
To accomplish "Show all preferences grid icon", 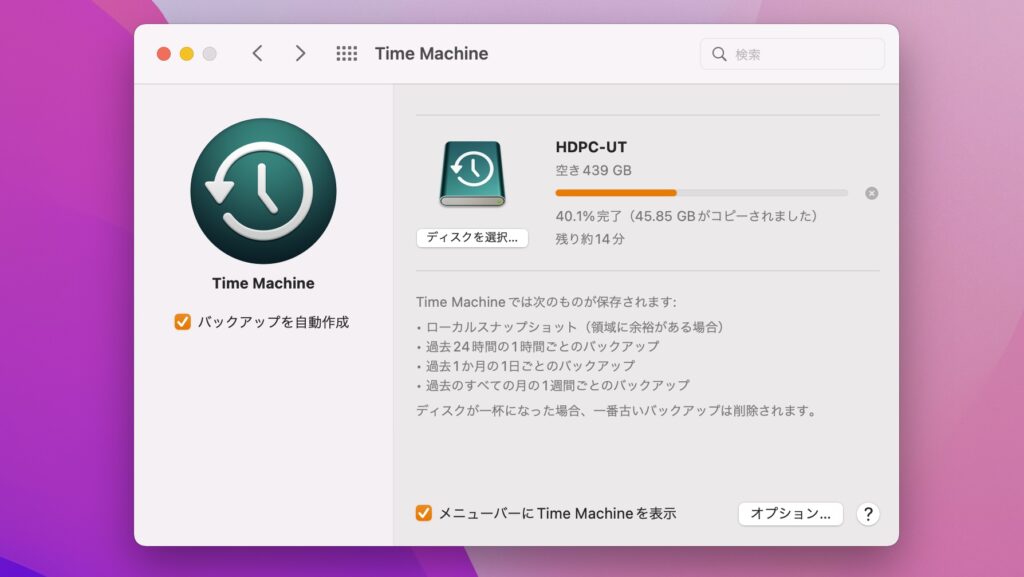I will click(347, 54).
